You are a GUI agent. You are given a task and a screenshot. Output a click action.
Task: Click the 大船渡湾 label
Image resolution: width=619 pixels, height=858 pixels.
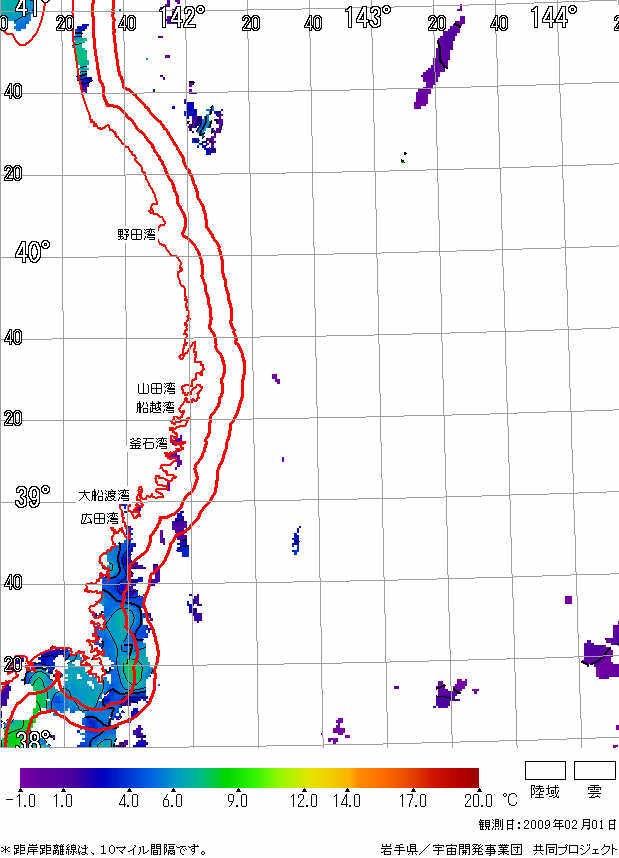point(103,495)
